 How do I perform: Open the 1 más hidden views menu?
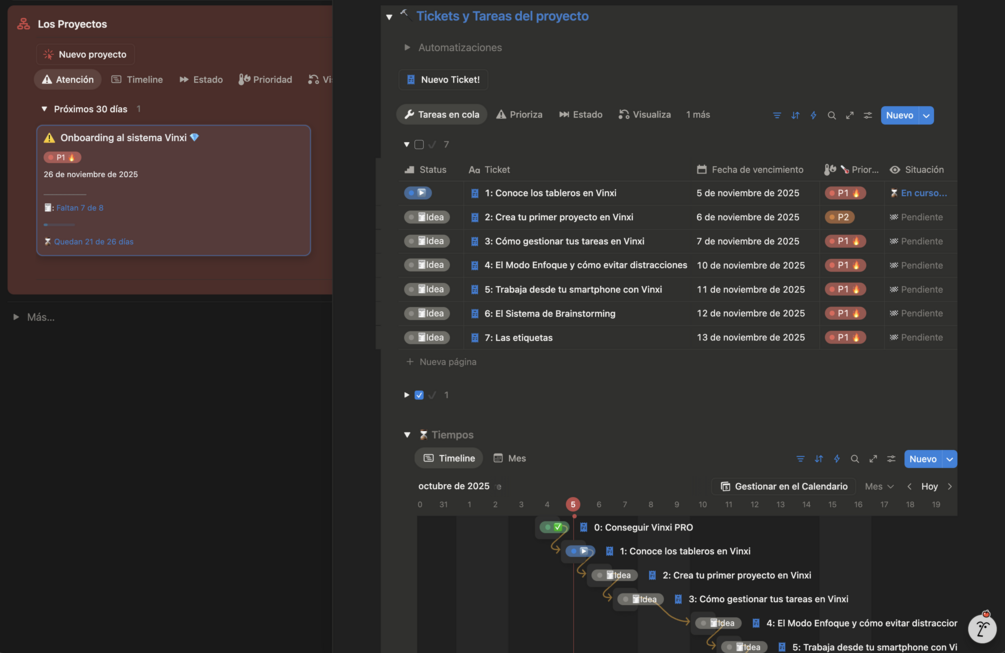point(698,115)
